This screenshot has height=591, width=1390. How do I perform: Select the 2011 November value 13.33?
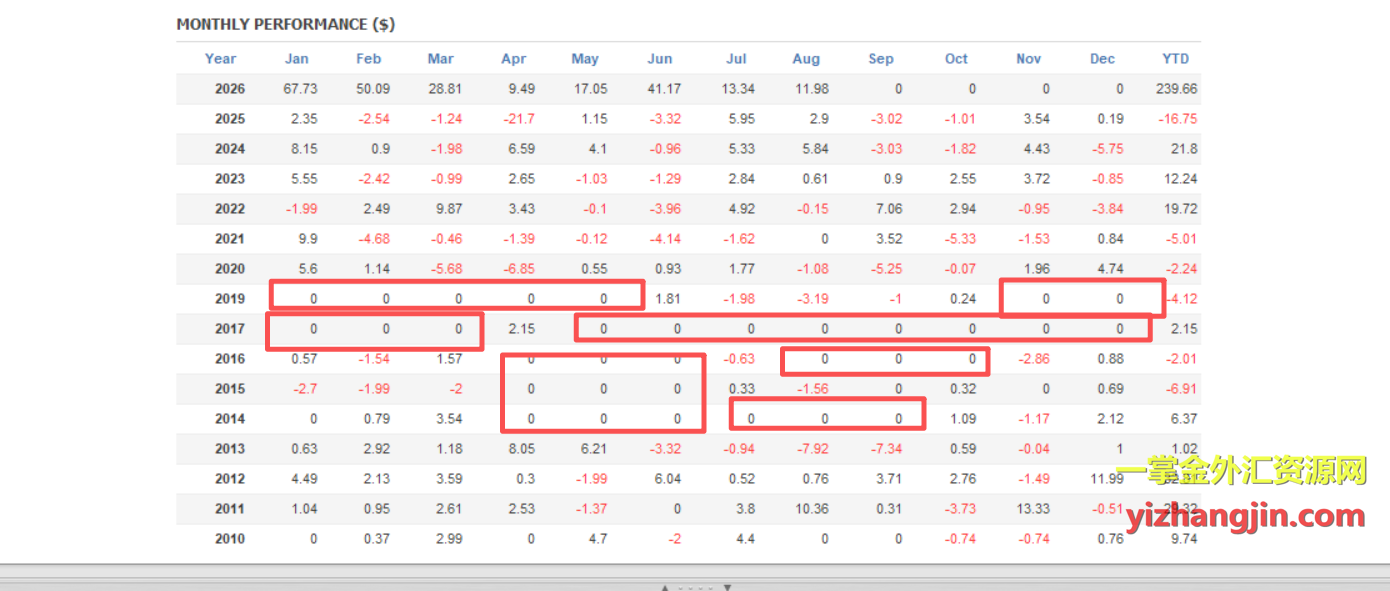(1032, 508)
